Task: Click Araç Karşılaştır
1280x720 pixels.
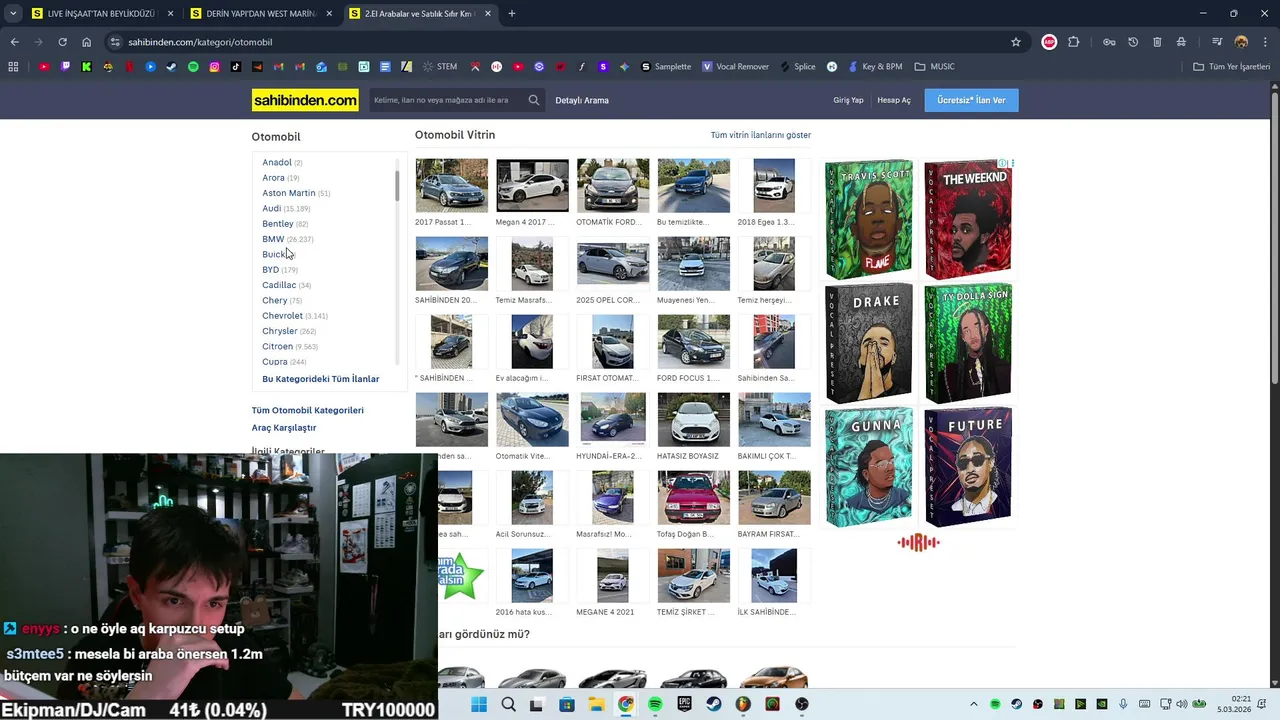Action: [284, 428]
